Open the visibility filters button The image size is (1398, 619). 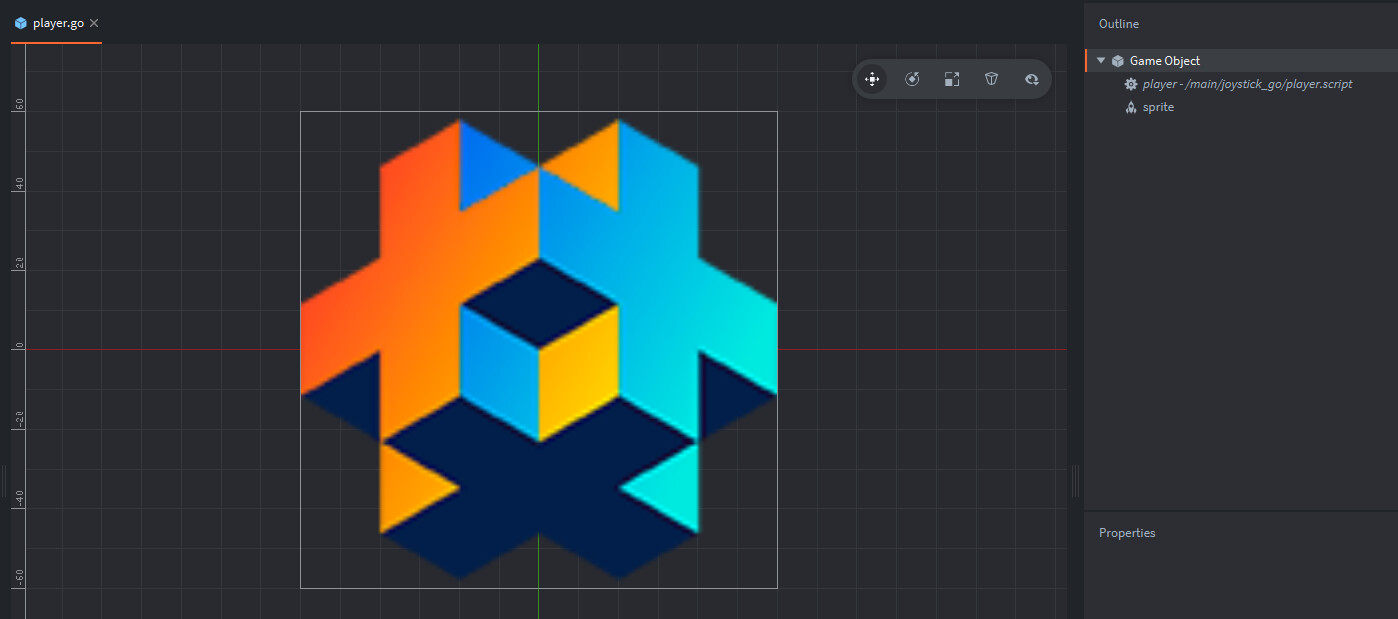tap(1031, 79)
